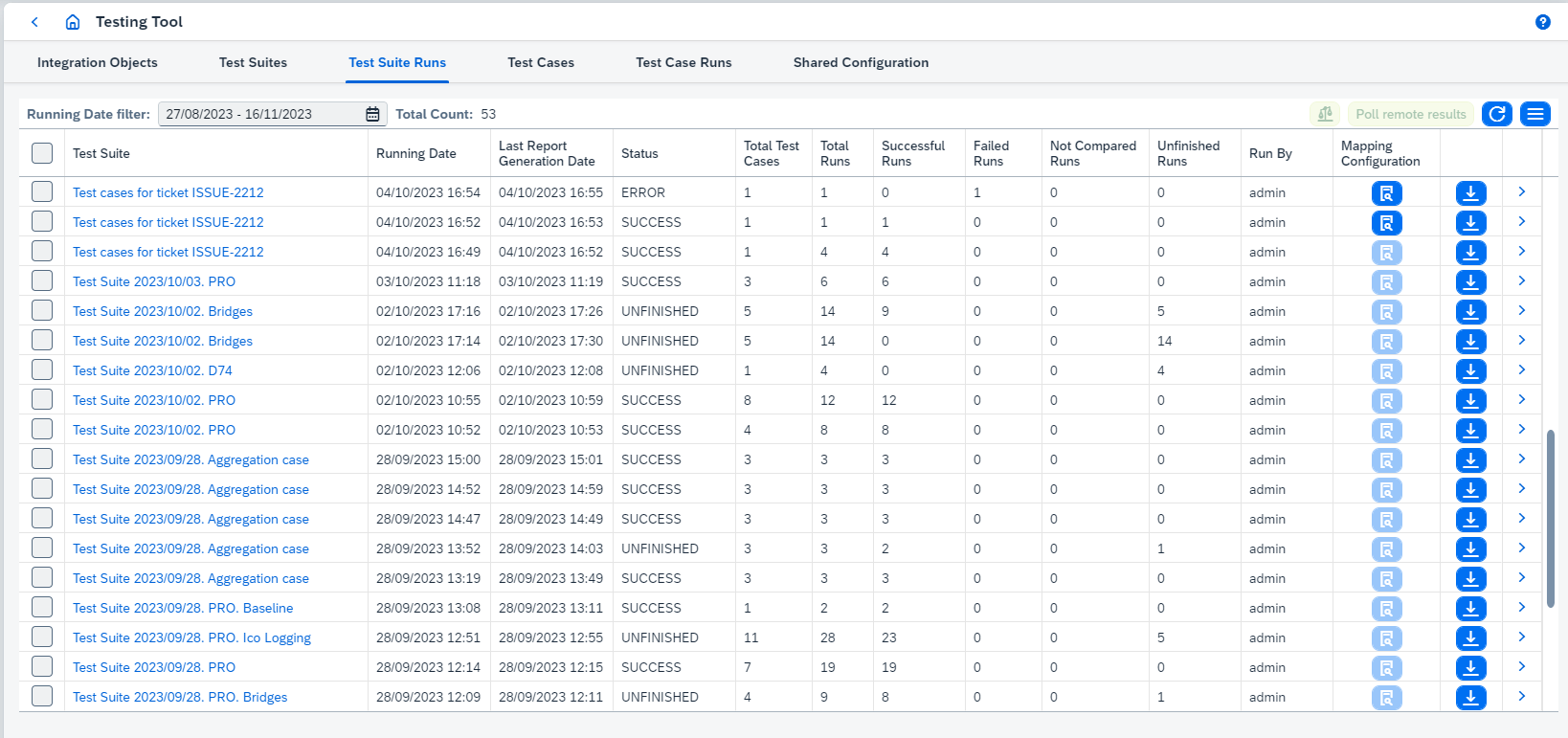The image size is (1568, 738).
Task: Expand details of 28/09/2023 14:47 run
Action: (x=1522, y=519)
